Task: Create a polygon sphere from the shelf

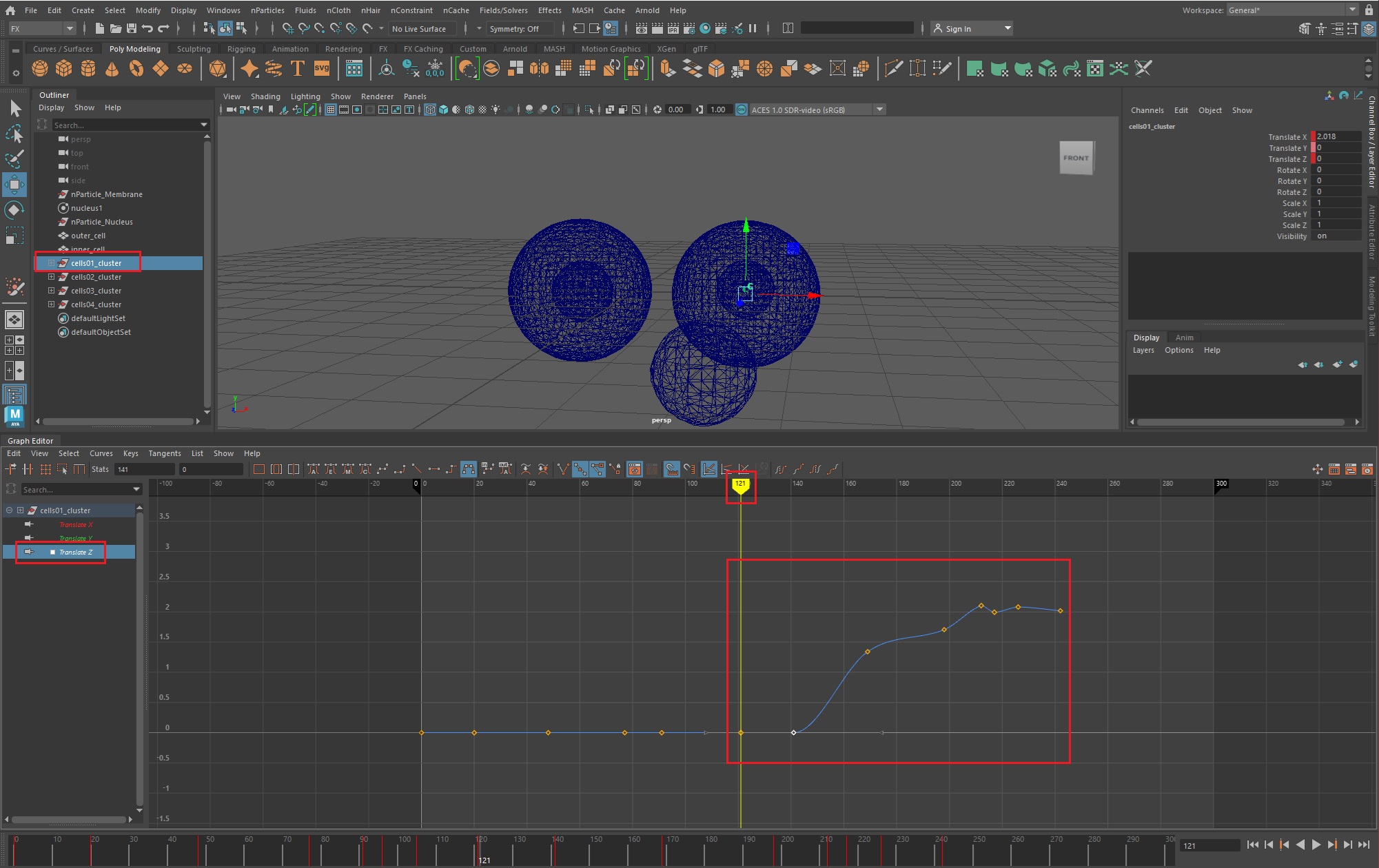Action: click(40, 68)
